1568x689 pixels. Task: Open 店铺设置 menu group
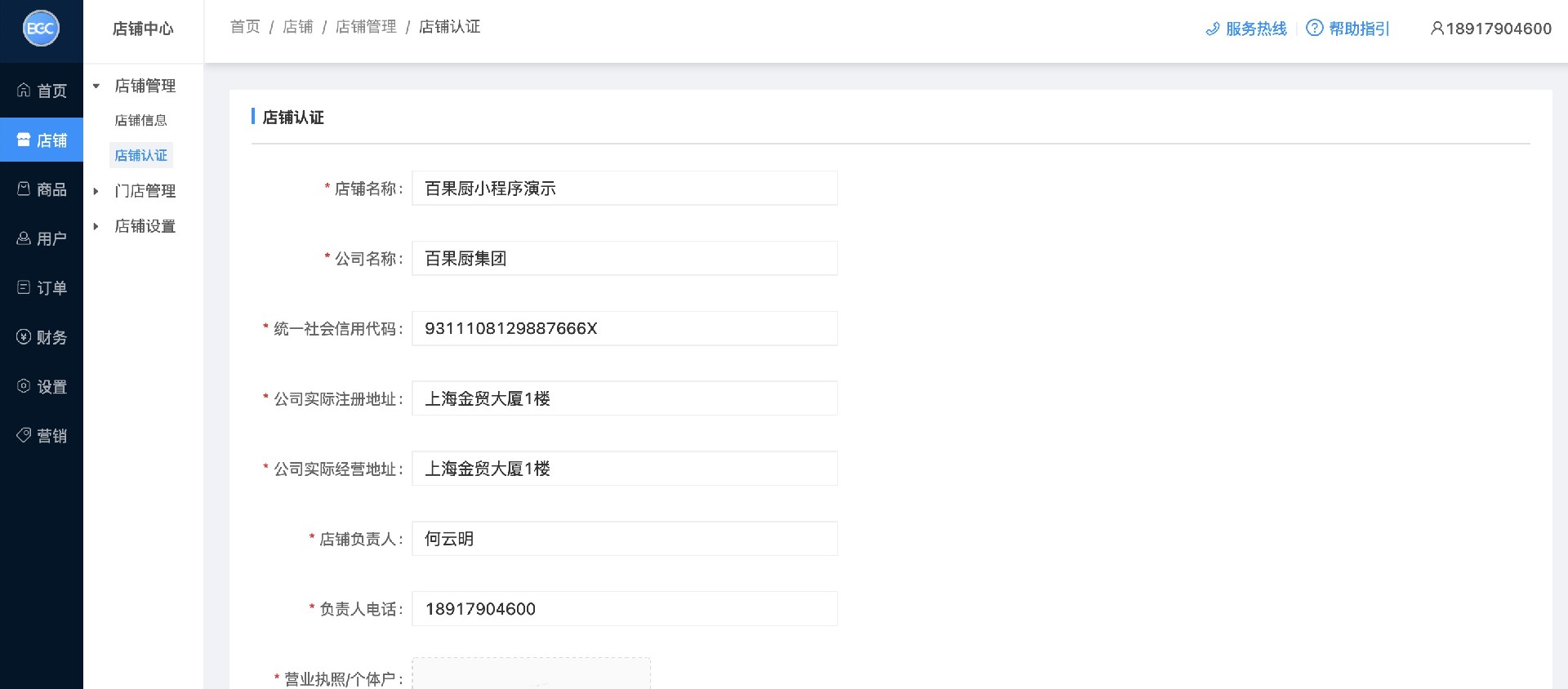click(145, 226)
